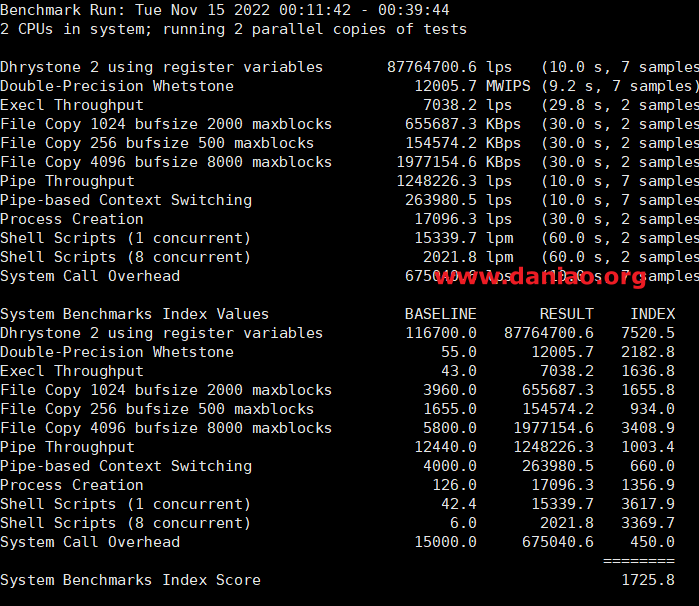The width and height of the screenshot is (699, 606).
Task: Select the Whetstone value 12005.7 MWIPS
Action: coord(473,86)
